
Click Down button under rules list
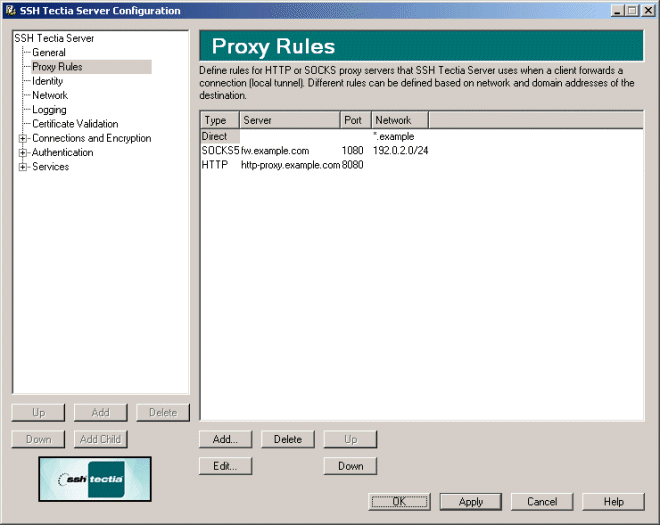point(350,466)
